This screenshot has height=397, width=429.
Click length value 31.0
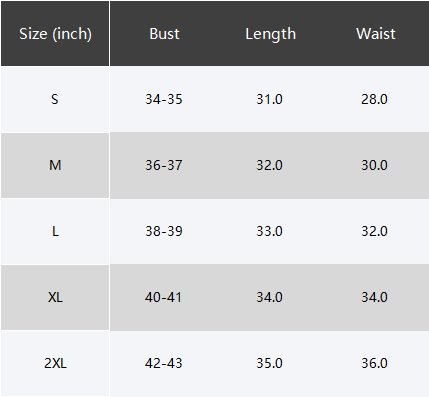pyautogui.click(x=269, y=99)
